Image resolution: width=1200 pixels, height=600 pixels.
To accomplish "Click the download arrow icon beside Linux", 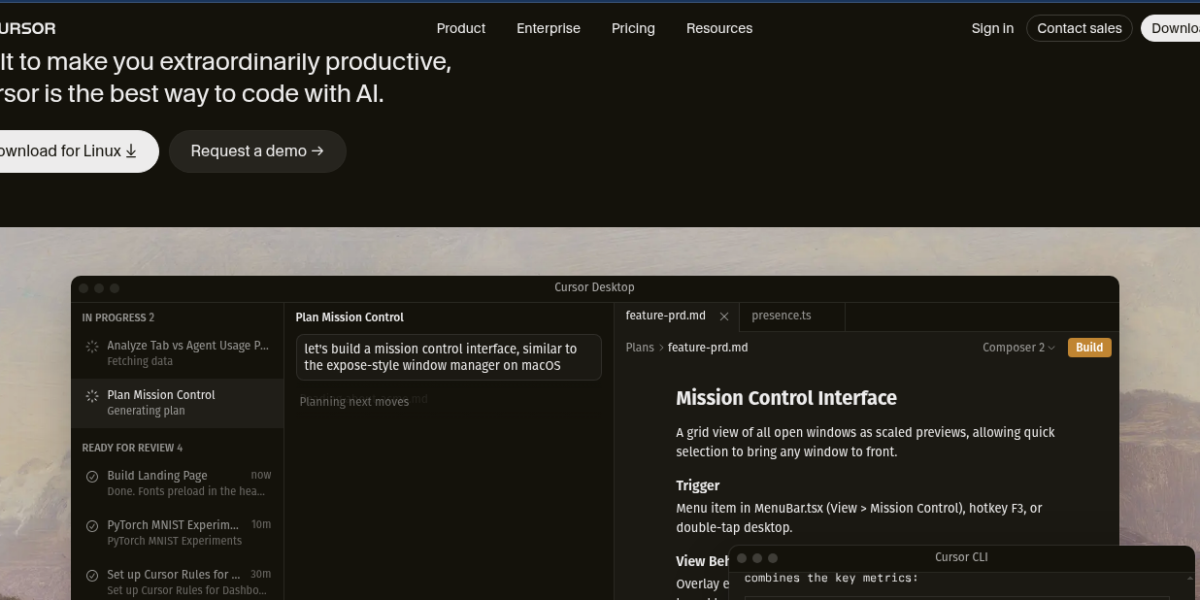I will click(x=130, y=151).
